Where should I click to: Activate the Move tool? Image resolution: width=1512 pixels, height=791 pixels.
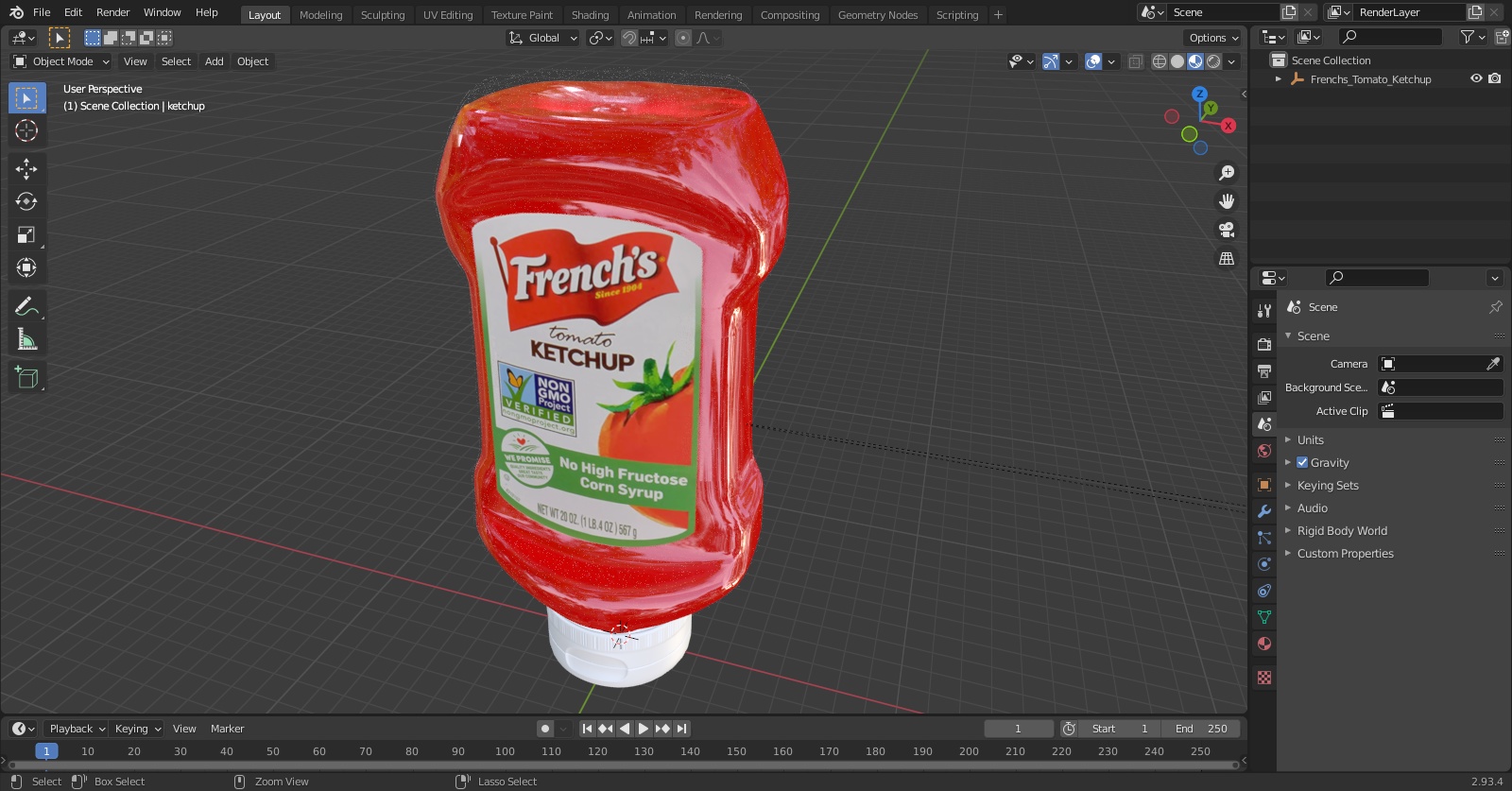[26, 168]
